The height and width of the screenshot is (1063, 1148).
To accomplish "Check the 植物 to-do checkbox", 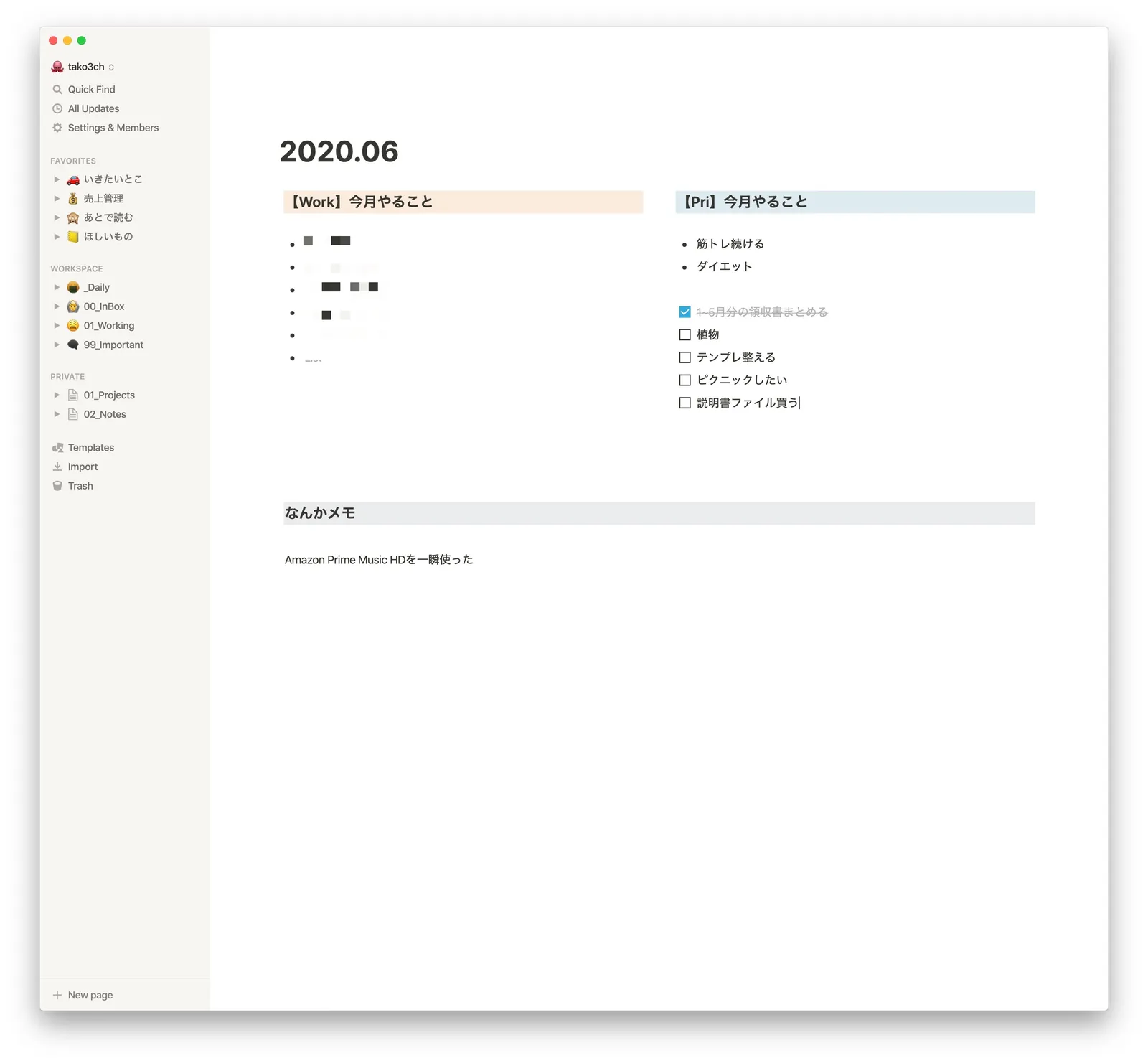I will tap(684, 335).
